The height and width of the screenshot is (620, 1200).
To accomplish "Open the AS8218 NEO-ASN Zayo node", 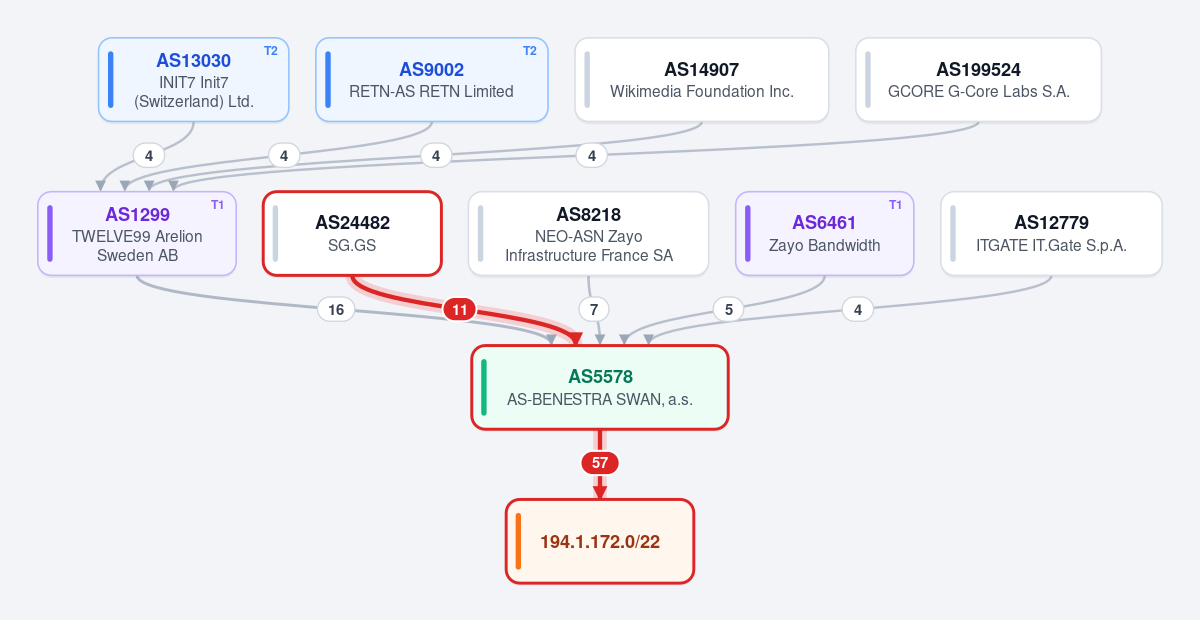I will (x=589, y=233).
